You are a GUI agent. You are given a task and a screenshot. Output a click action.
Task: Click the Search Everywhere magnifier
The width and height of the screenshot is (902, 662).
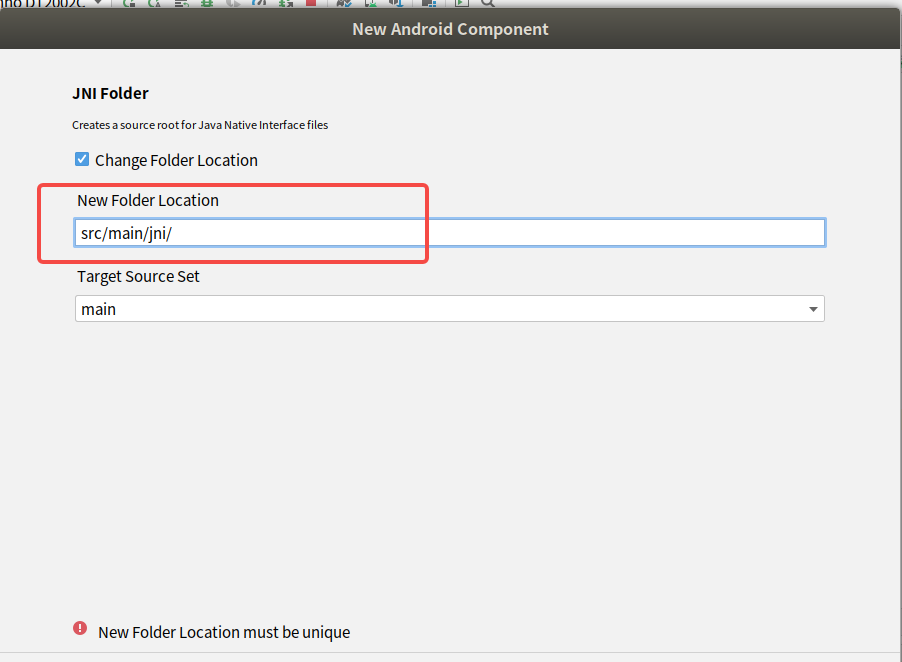coord(487,4)
